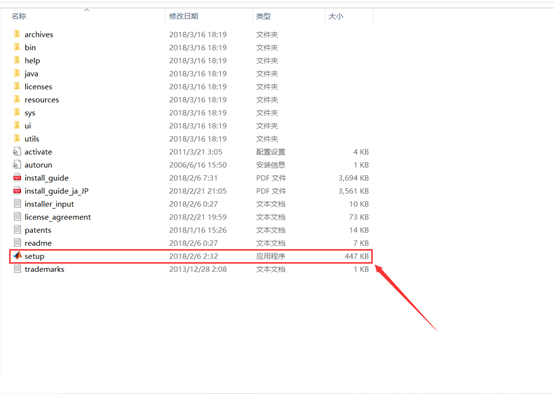
Task: Select the file name 'installer_input'
Action: (x=49, y=204)
